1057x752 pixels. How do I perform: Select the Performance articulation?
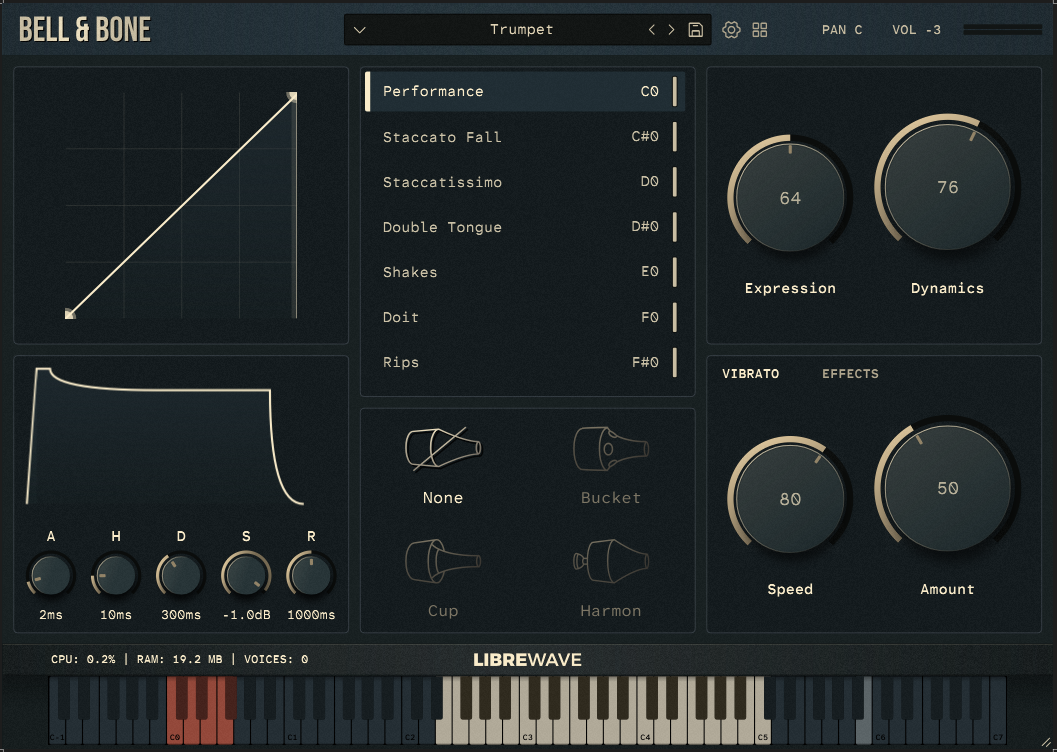525,91
